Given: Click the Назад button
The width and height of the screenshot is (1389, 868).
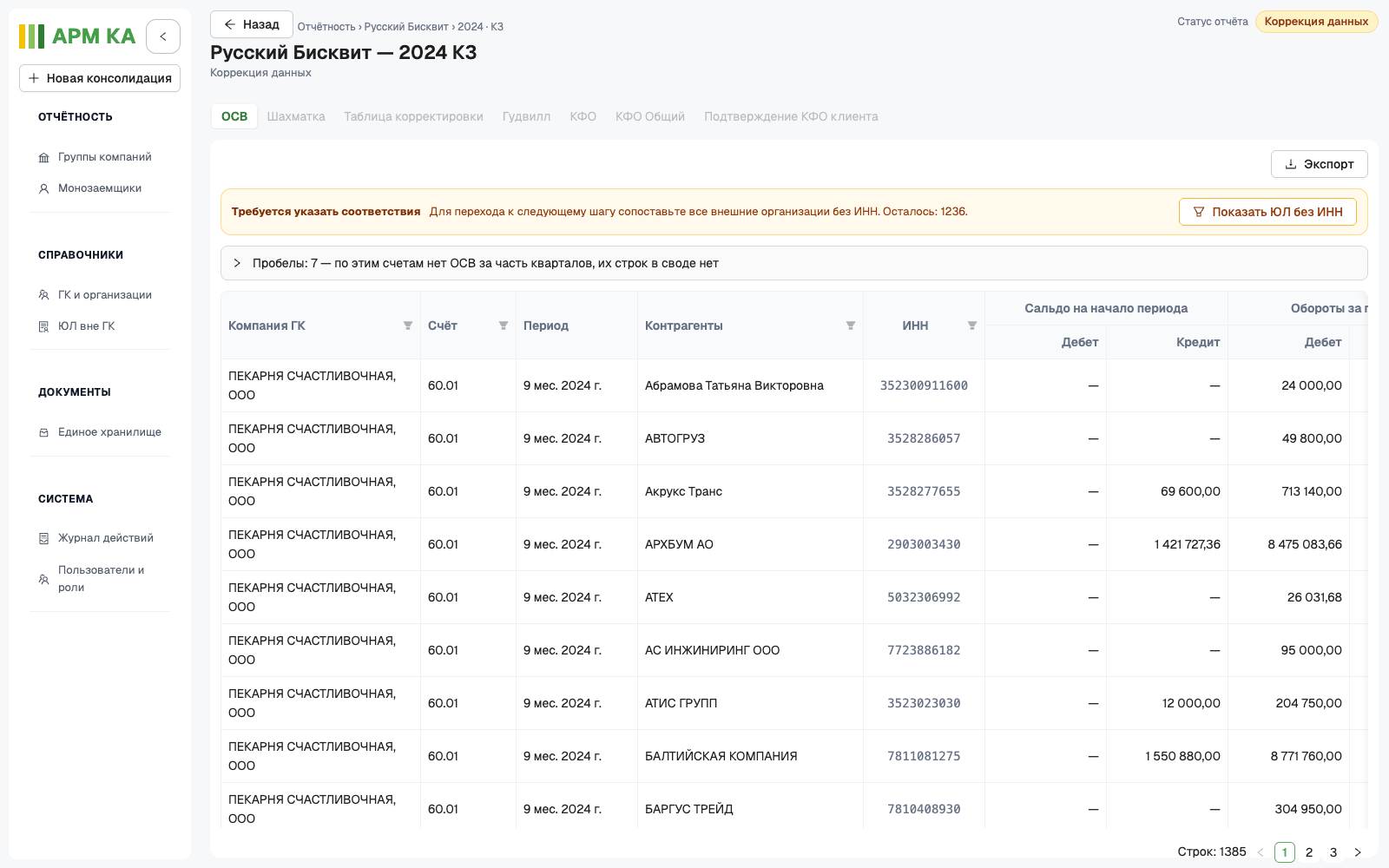Looking at the screenshot, I should pos(252,24).
